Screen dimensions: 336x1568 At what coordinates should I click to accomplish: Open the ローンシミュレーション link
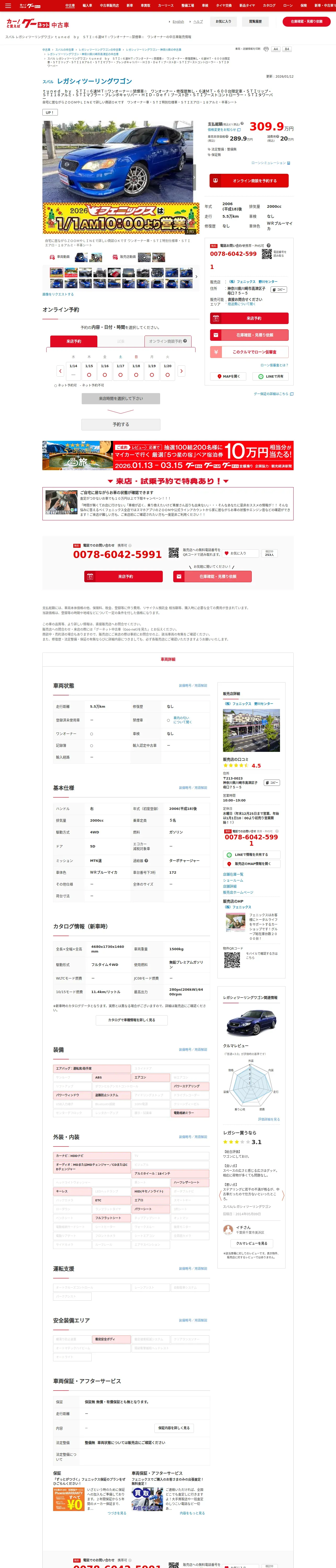pos(271,163)
